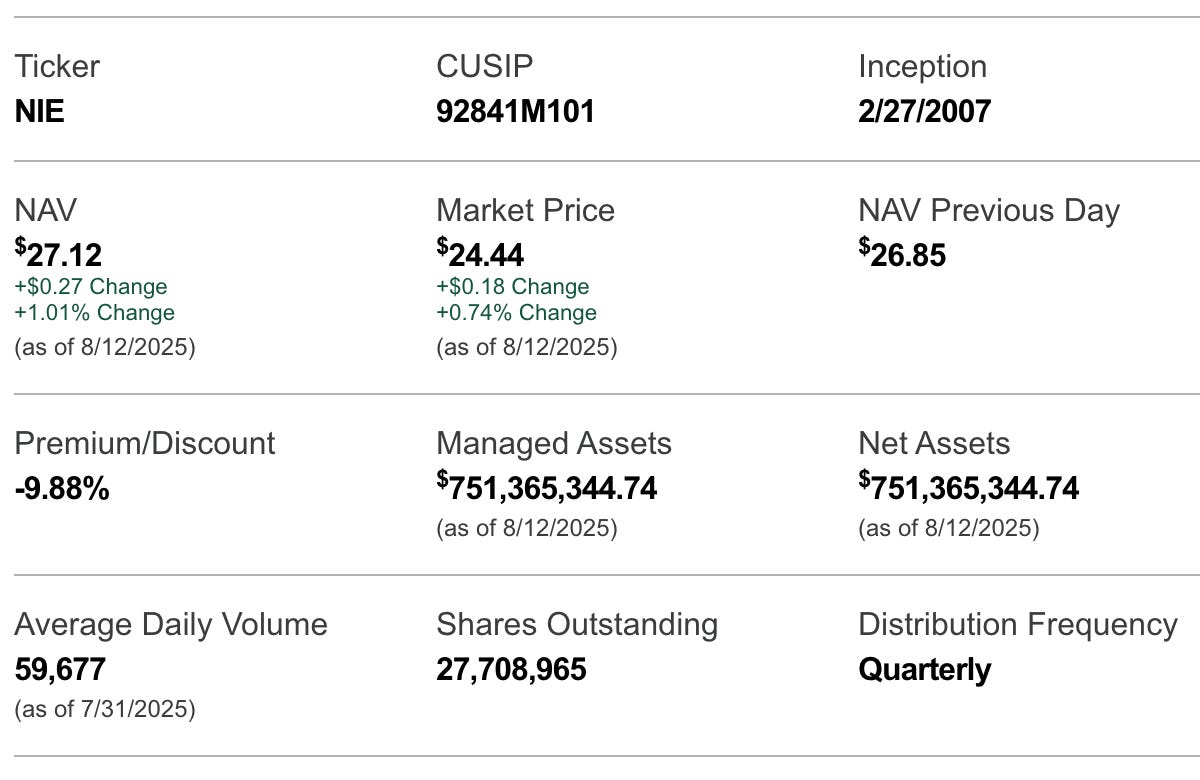Click the NAV Previous Day value $26.85
Image resolution: width=1200 pixels, height=780 pixels.
click(x=902, y=255)
